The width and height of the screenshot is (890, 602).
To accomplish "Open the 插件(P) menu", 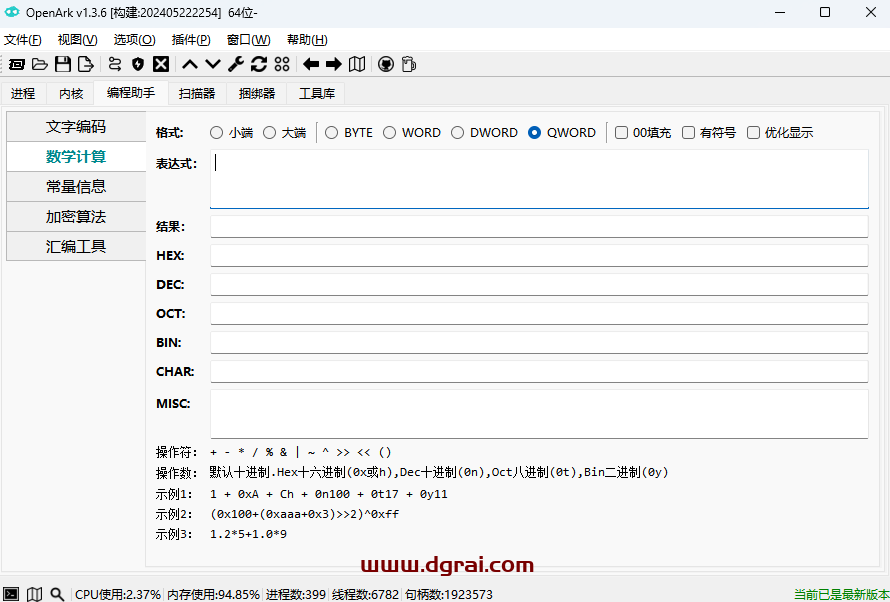I will [191, 40].
